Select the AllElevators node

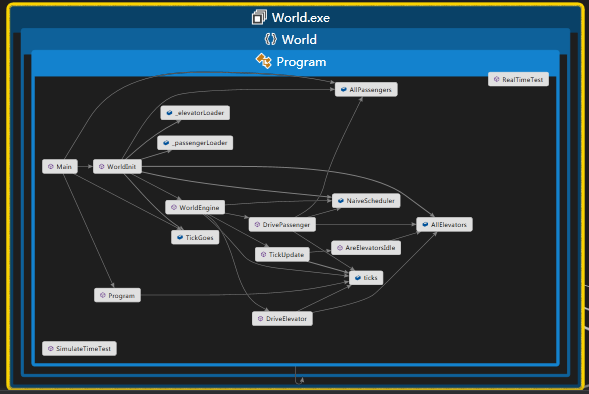click(x=444, y=225)
